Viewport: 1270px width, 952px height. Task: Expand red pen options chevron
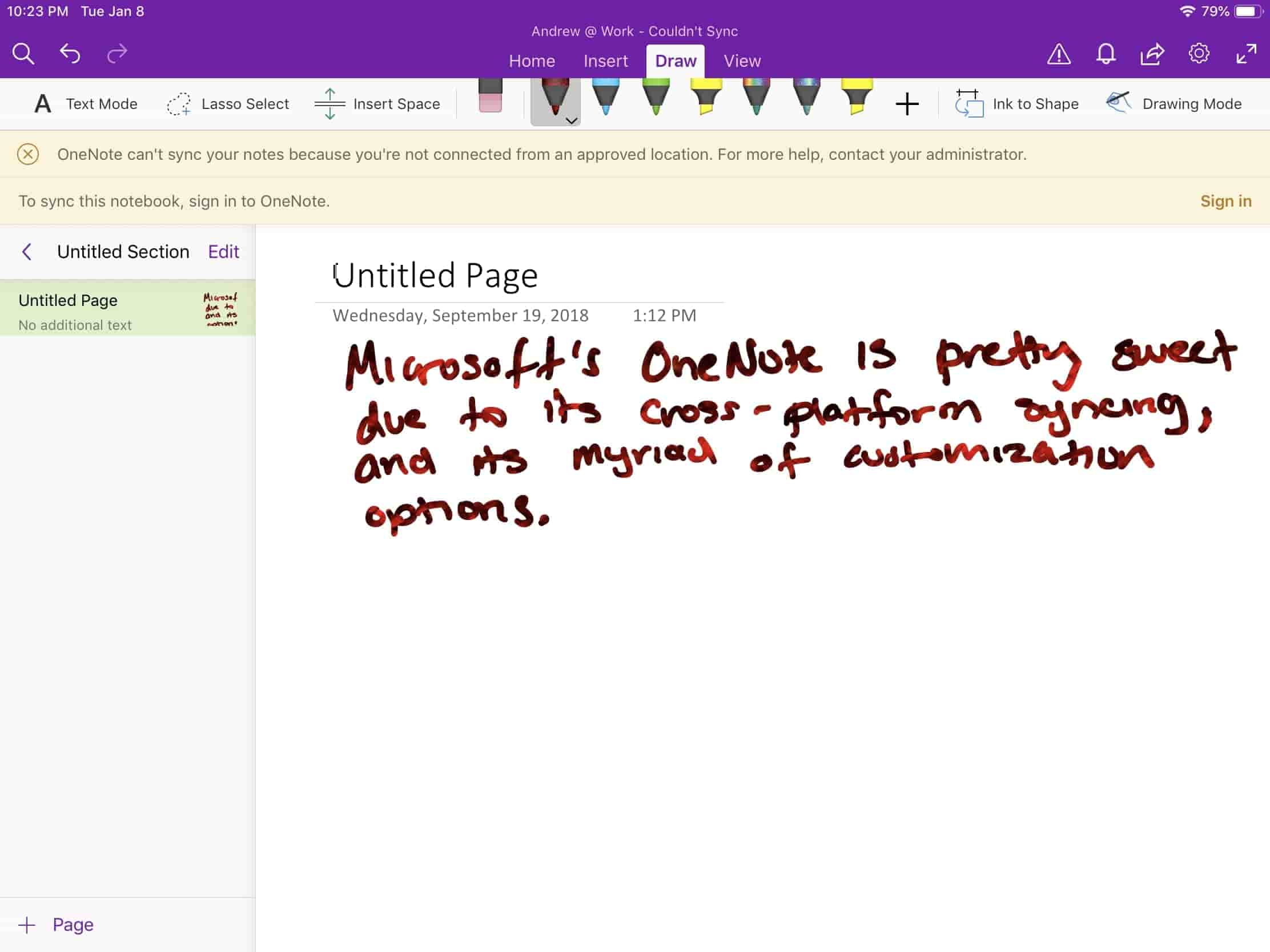[570, 120]
